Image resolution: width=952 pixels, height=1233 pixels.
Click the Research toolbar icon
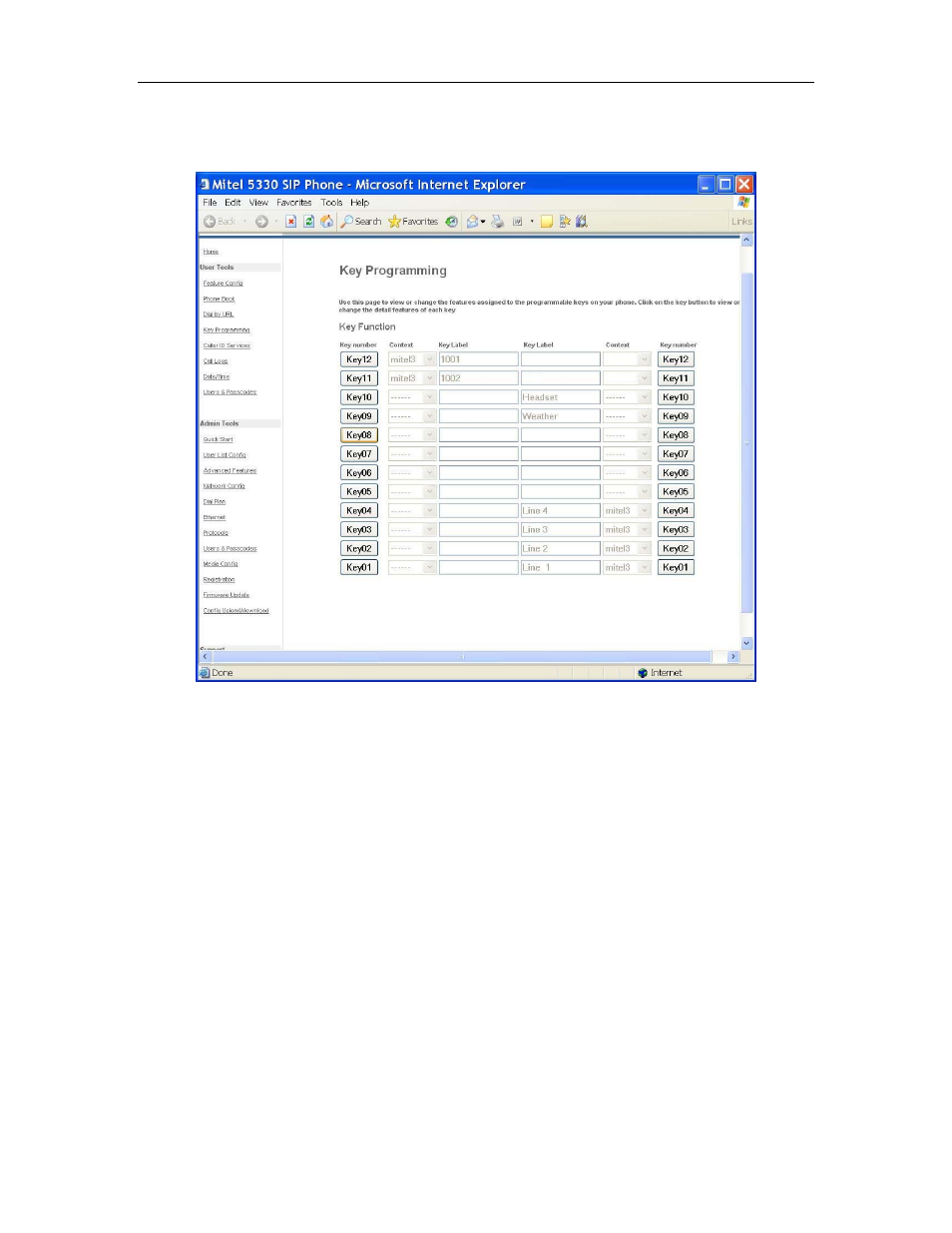coord(565,222)
